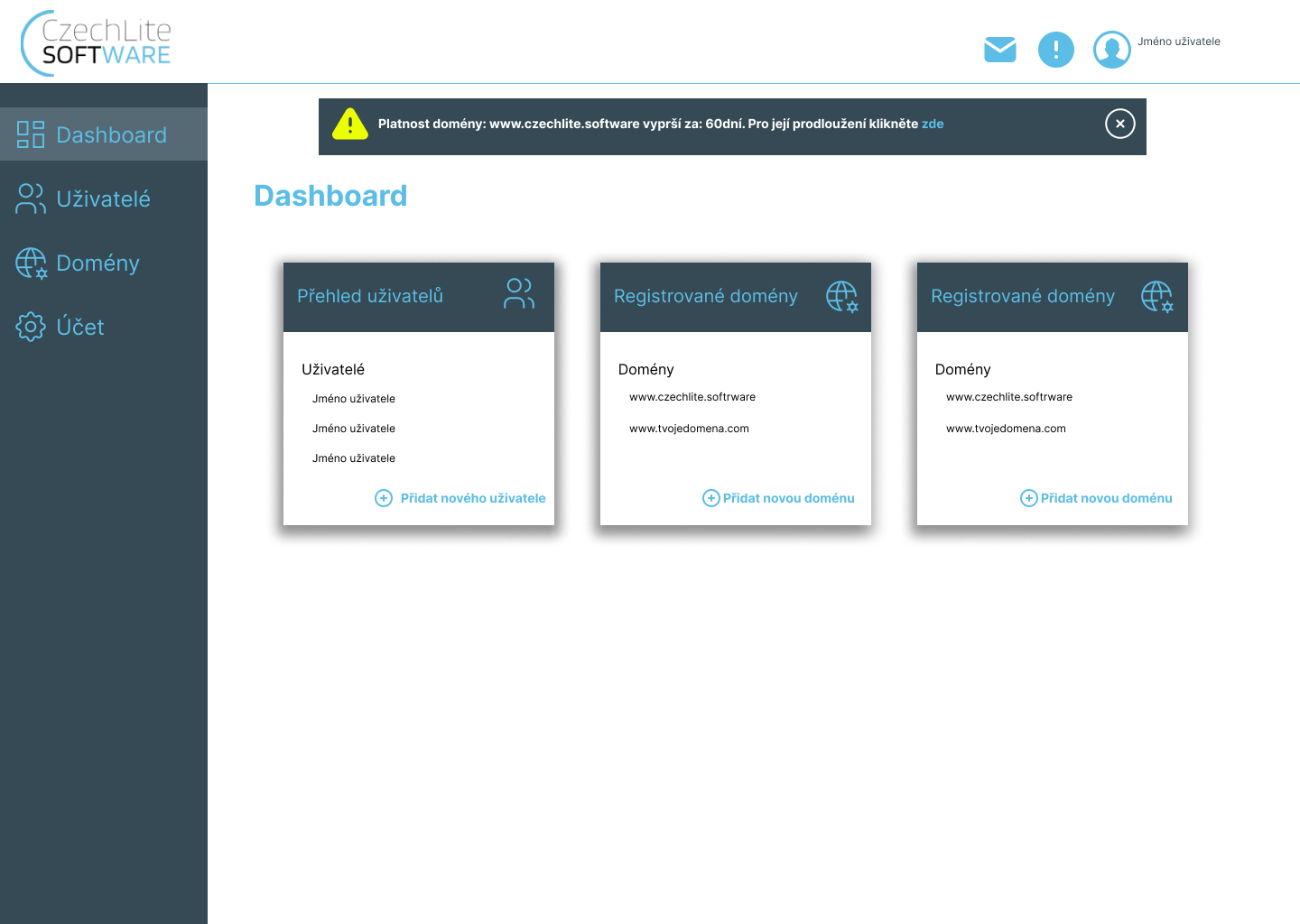Click www.czechlite.softrware in right card
This screenshot has width=1300, height=924.
tap(1009, 397)
